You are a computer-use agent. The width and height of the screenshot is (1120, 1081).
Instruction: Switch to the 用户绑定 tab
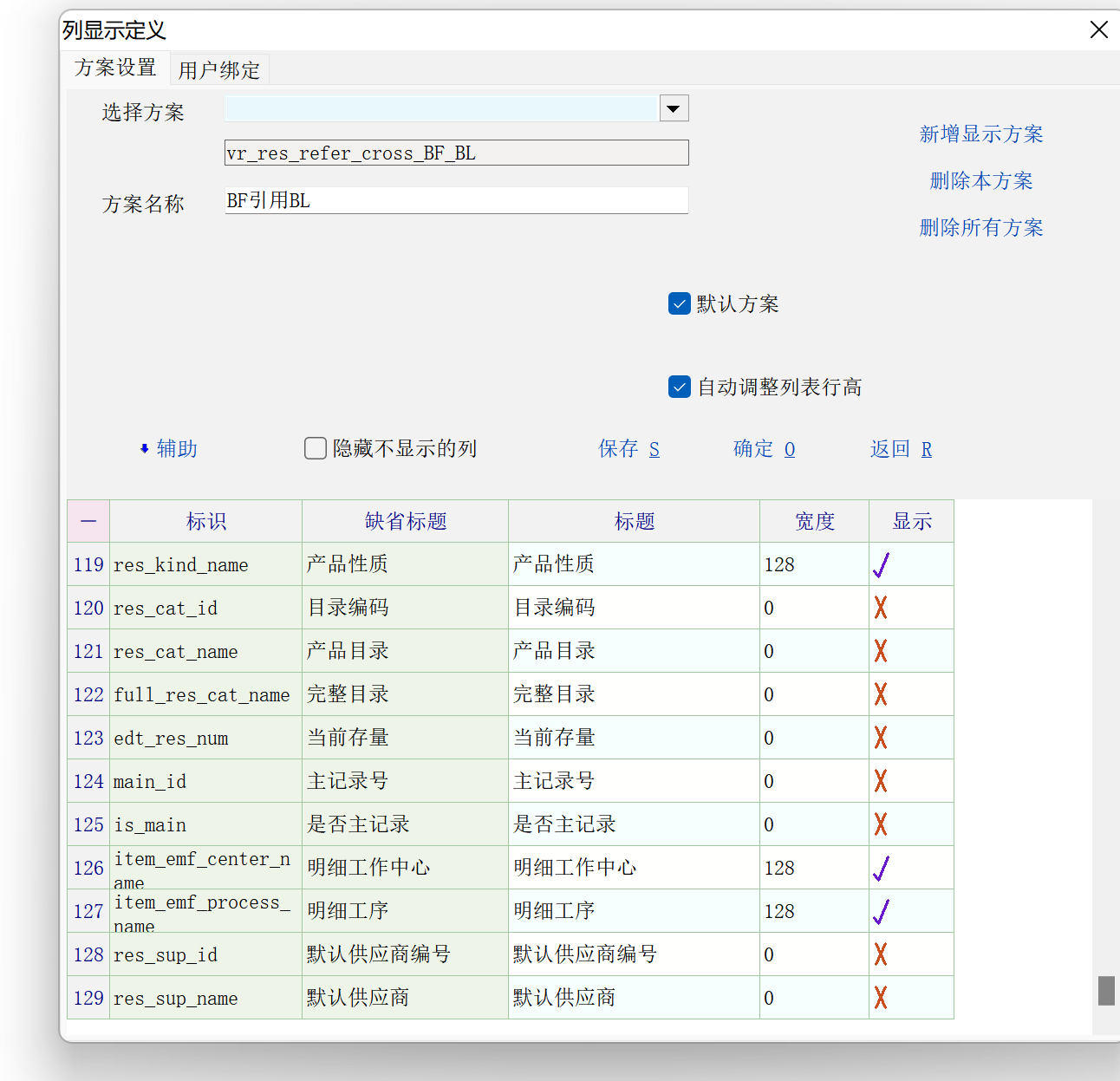point(219,69)
